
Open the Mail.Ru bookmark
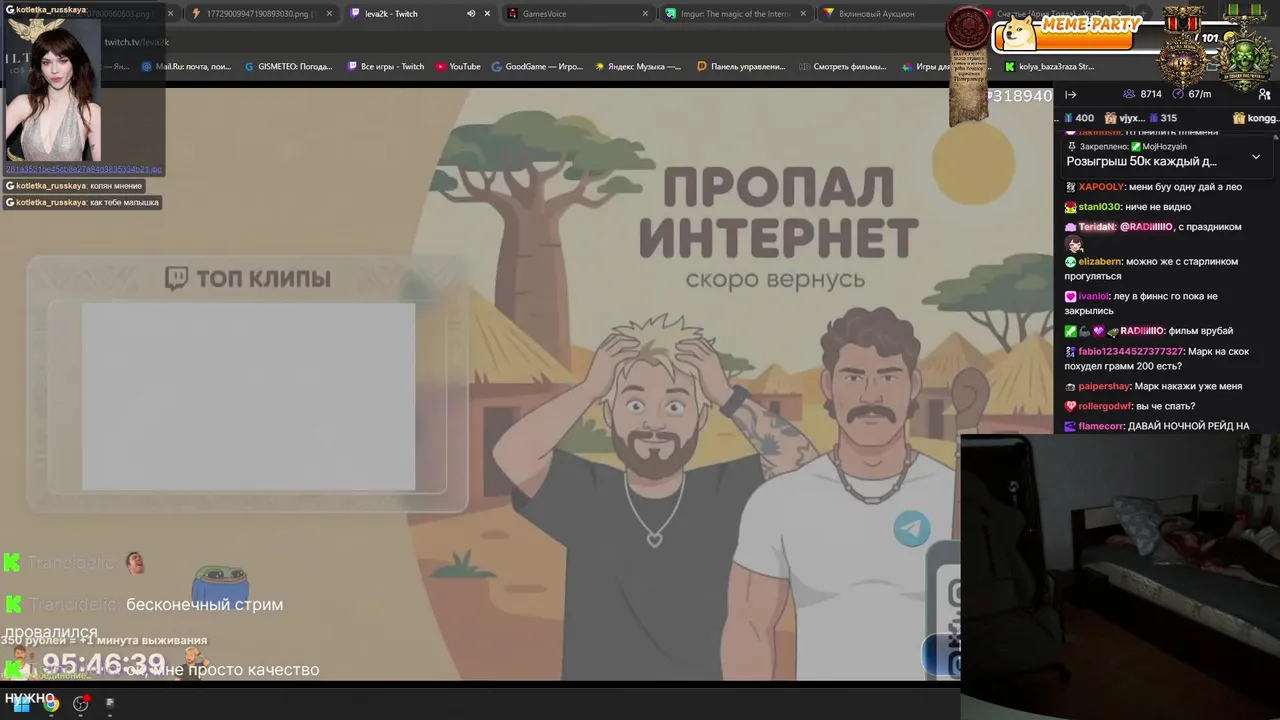tap(186, 67)
